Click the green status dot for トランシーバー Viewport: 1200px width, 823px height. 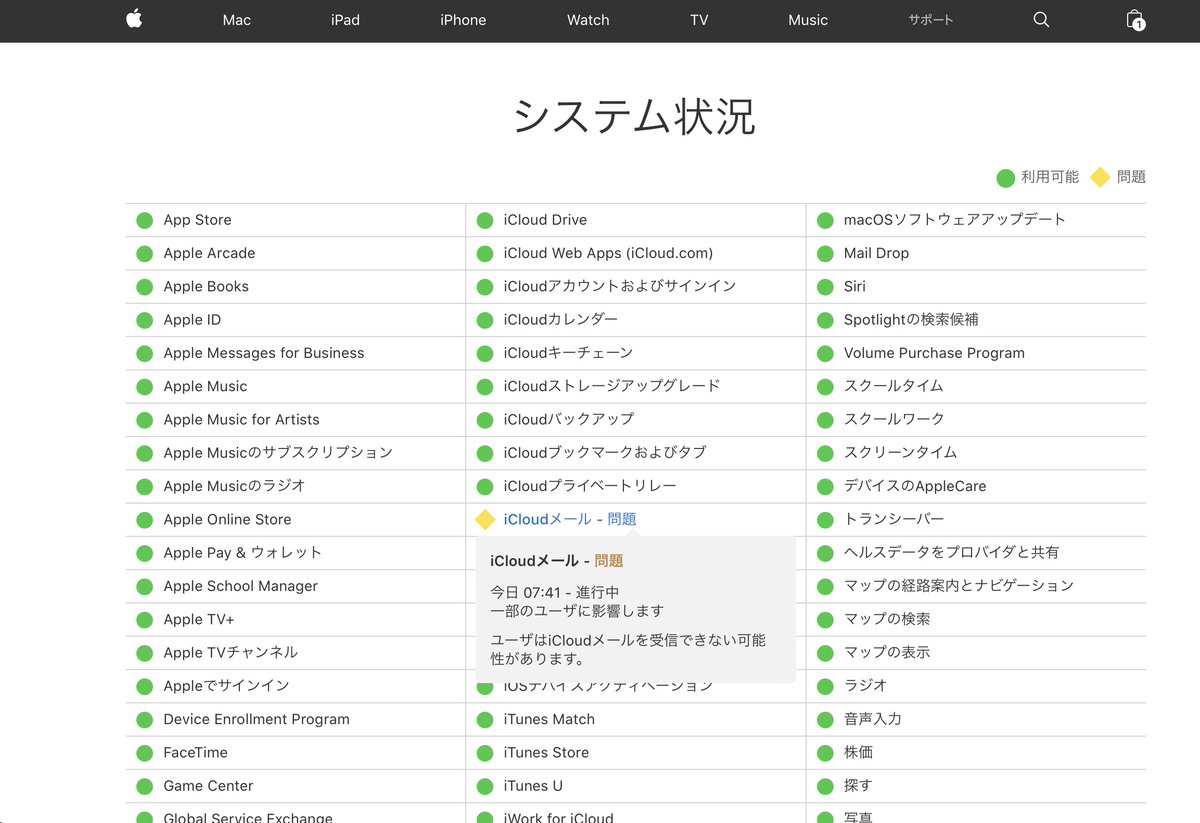pos(825,519)
